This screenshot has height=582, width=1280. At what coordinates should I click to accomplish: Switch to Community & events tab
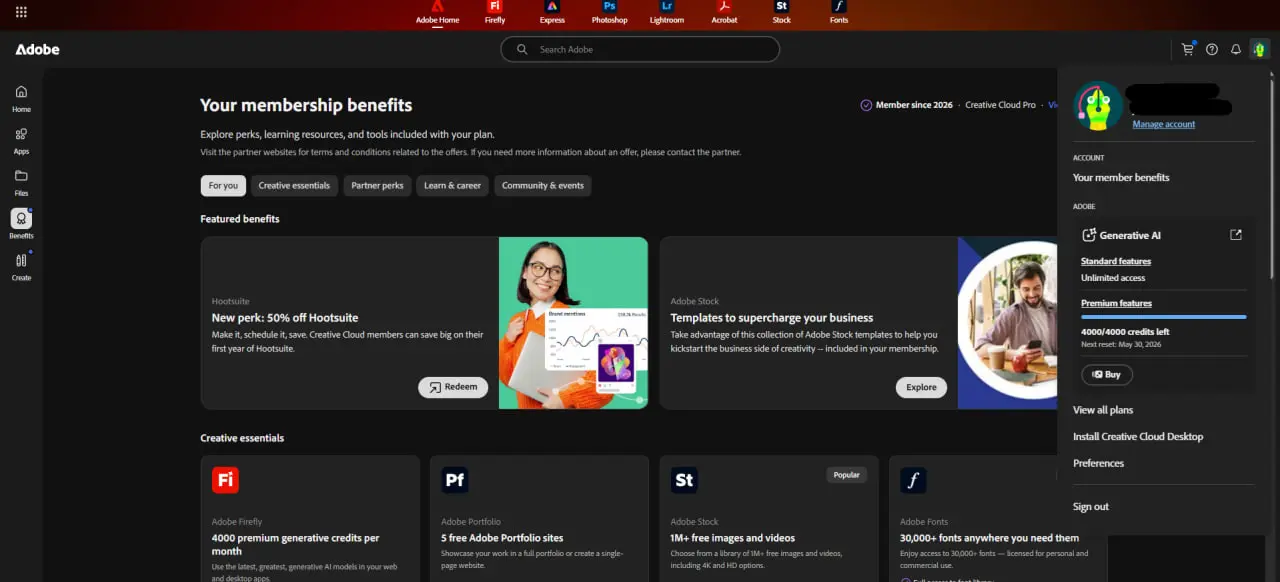coord(543,186)
